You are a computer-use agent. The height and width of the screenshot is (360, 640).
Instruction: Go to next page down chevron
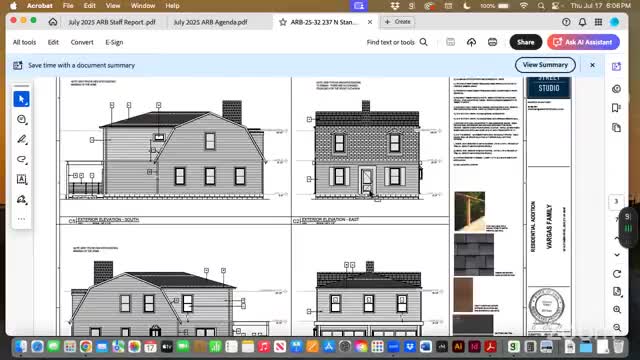[617, 255]
